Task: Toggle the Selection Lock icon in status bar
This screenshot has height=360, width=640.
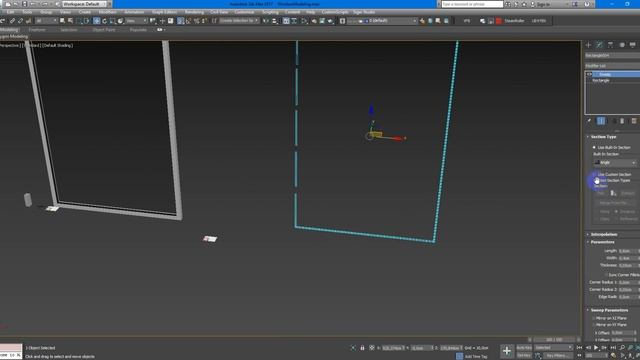Action: 362,348
